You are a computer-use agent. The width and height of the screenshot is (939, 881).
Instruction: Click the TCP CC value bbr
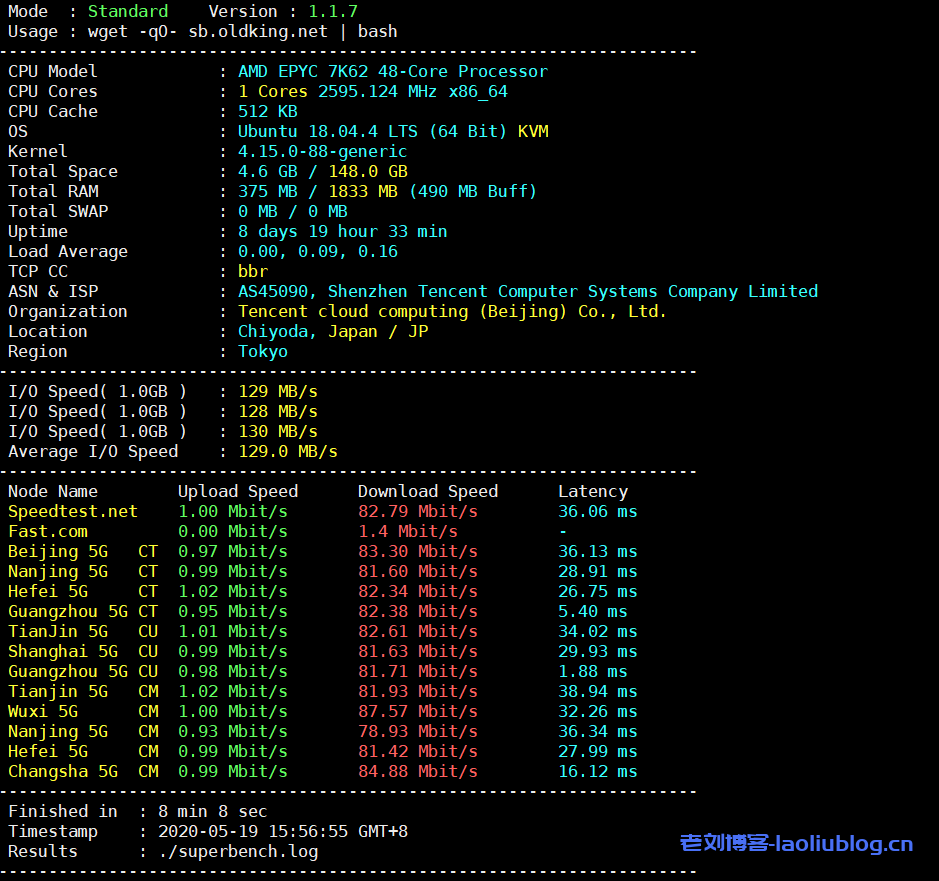click(x=254, y=271)
